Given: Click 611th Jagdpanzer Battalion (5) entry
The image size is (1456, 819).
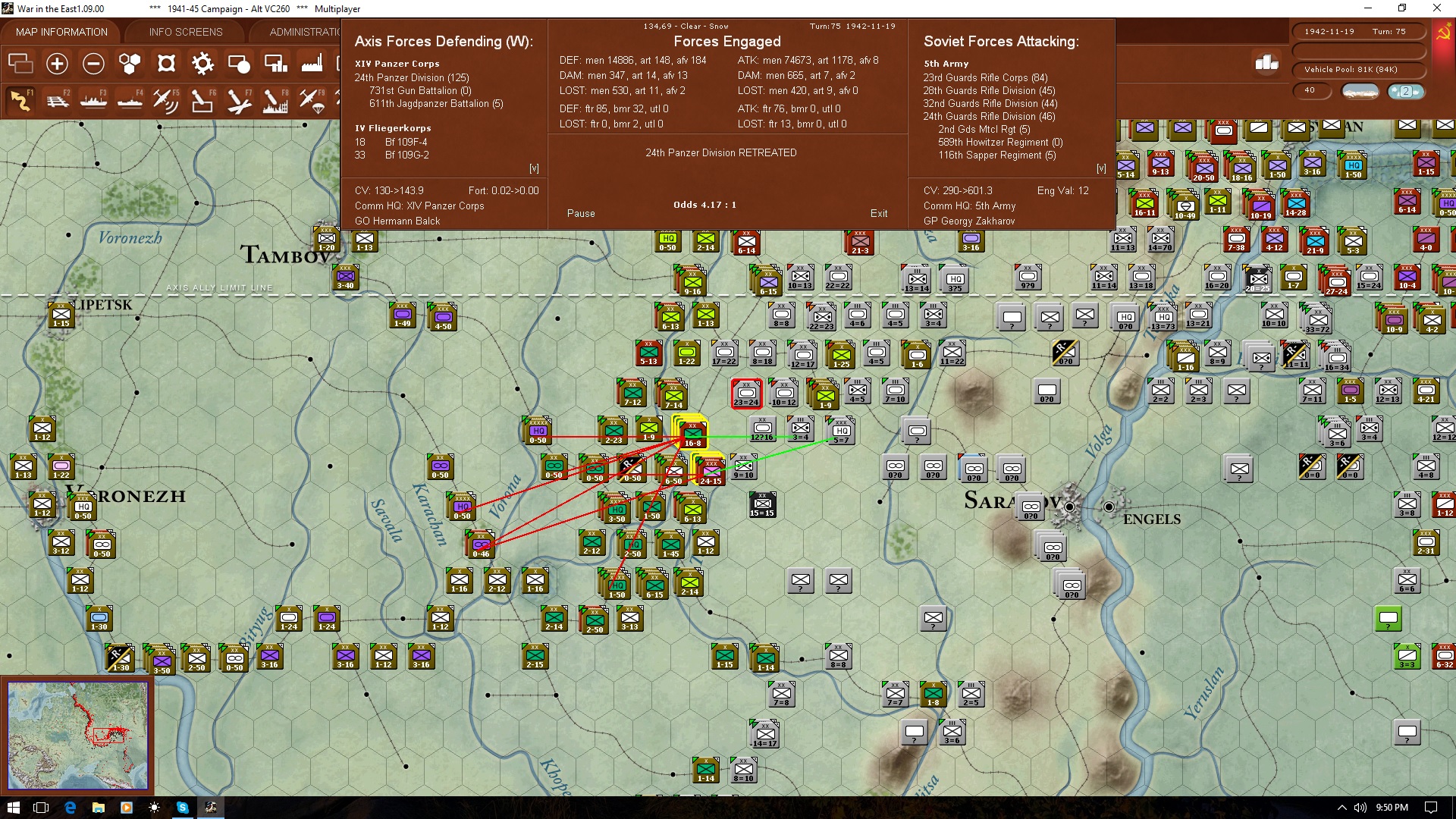Looking at the screenshot, I should click(436, 104).
